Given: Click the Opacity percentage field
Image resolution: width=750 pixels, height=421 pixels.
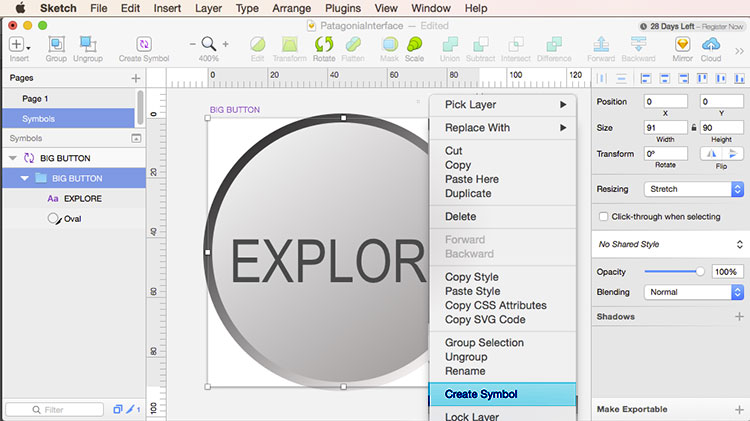Looking at the screenshot, I should coord(728,272).
